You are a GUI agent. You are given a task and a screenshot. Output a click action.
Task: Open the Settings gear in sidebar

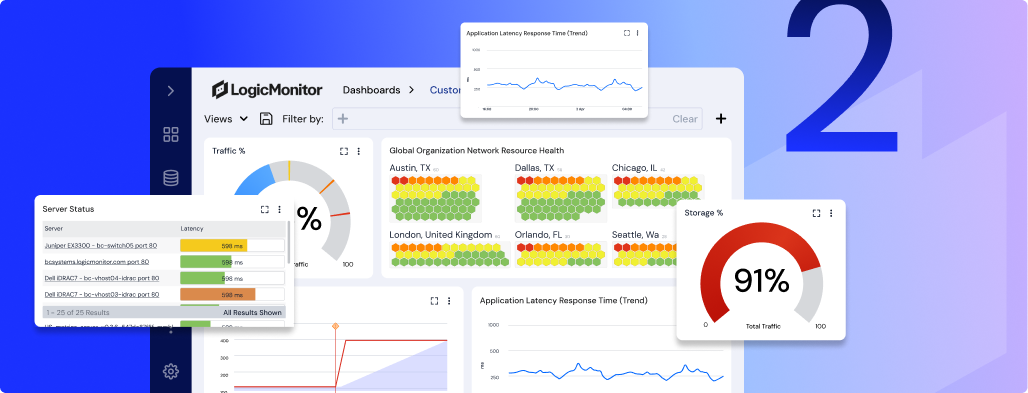171,371
